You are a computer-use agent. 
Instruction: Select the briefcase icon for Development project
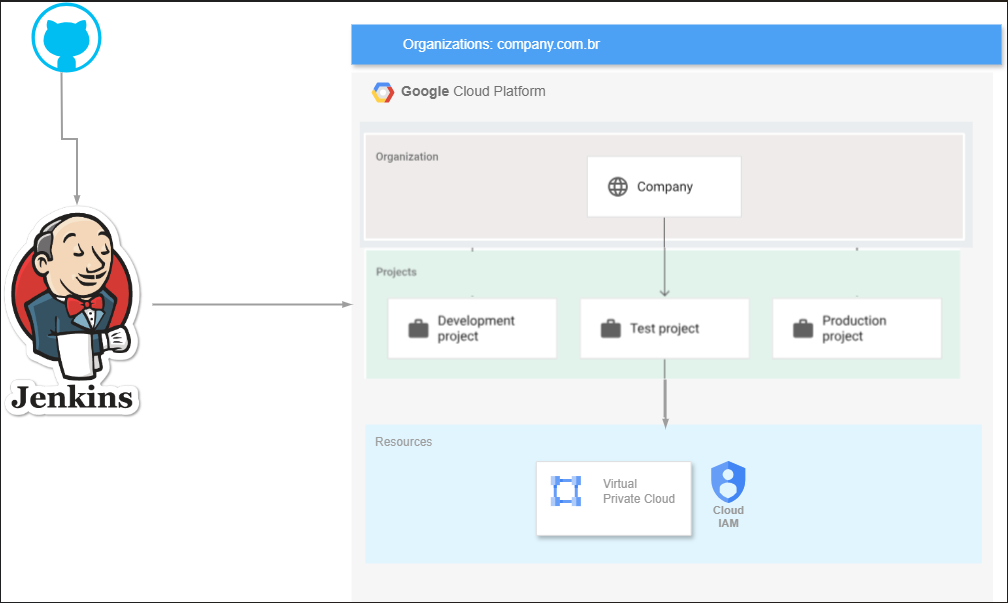point(418,328)
